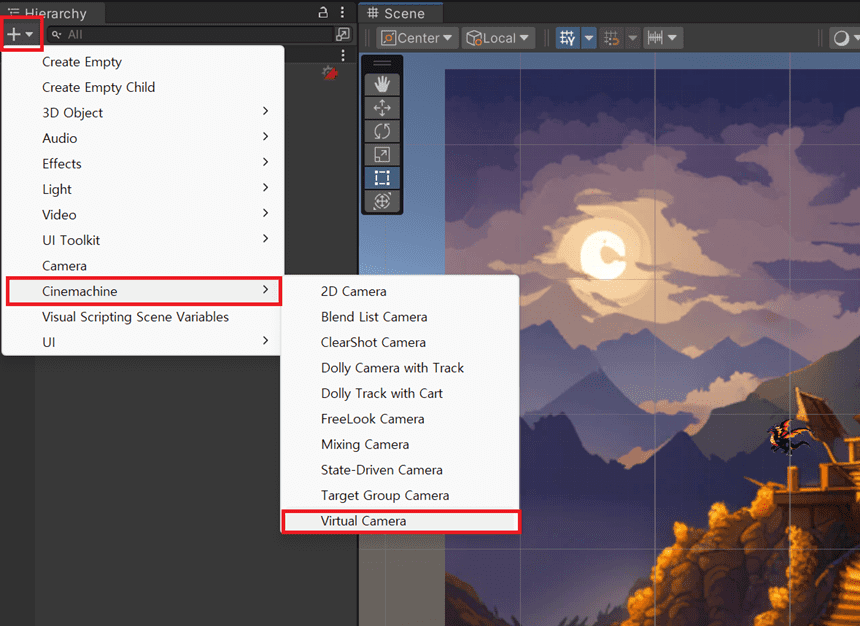Expand the UI Toolkit submenu
The height and width of the screenshot is (626, 860).
[x=143, y=240]
